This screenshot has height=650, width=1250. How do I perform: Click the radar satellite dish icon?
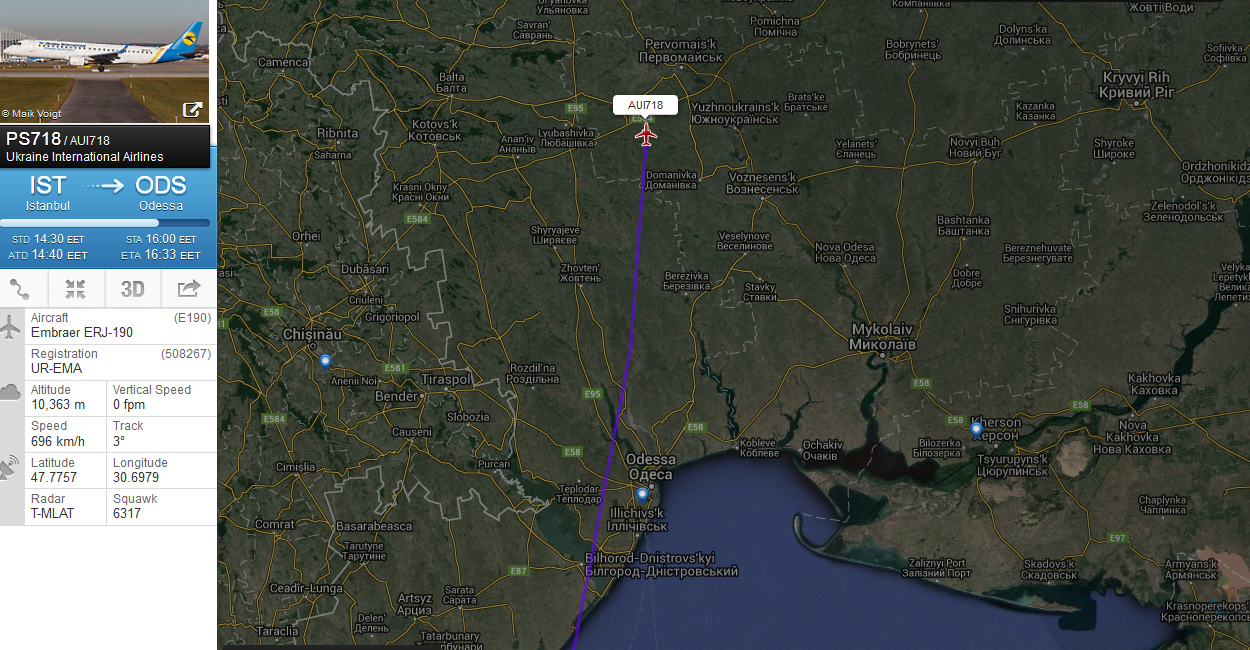pos(12,467)
